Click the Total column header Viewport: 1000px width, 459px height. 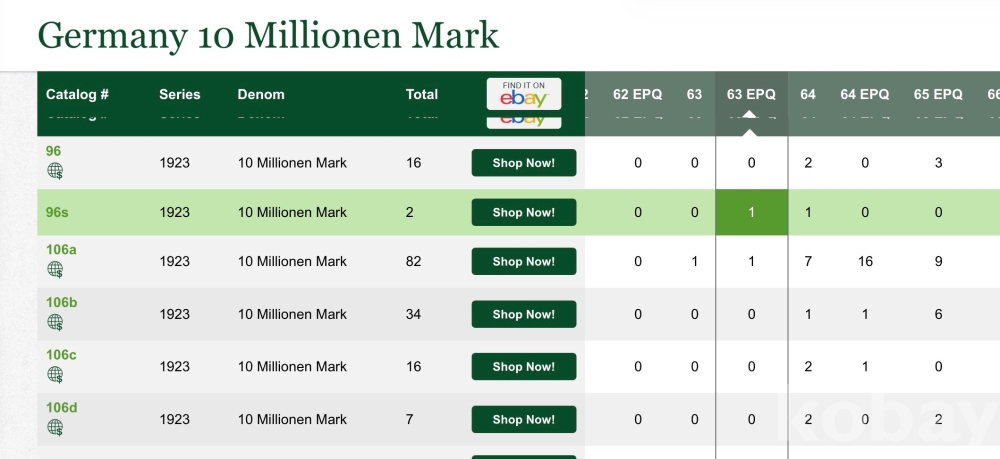421,95
